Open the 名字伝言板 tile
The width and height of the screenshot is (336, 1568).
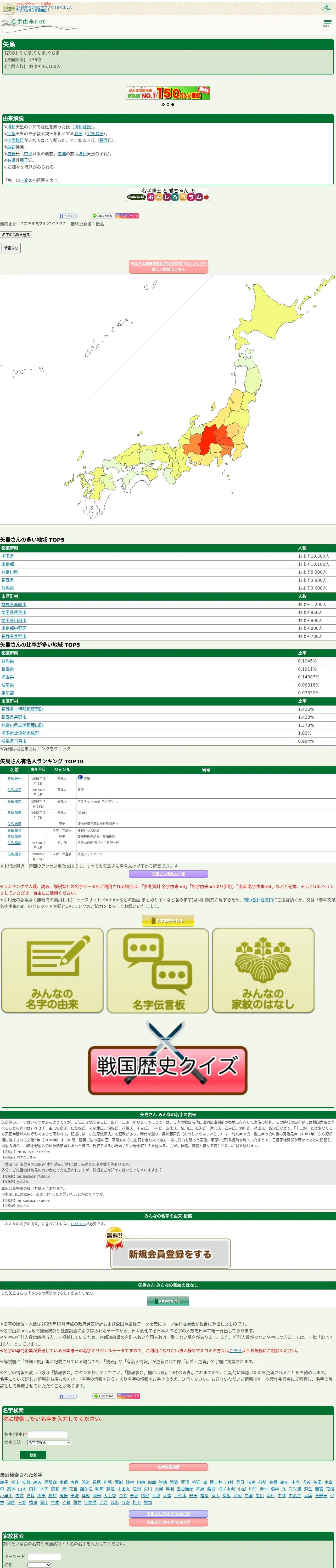[158, 970]
